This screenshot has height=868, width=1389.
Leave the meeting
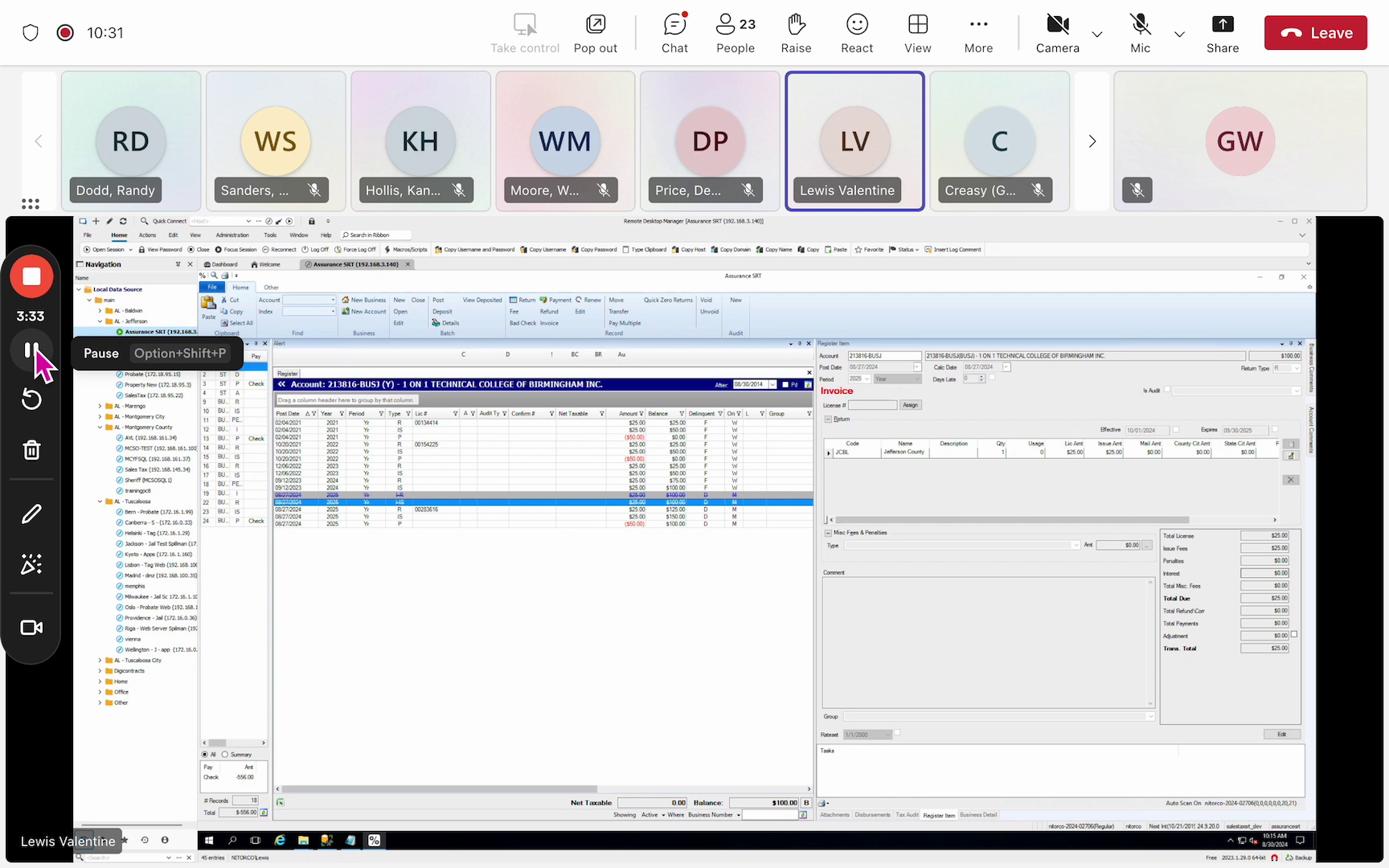pos(1315,33)
